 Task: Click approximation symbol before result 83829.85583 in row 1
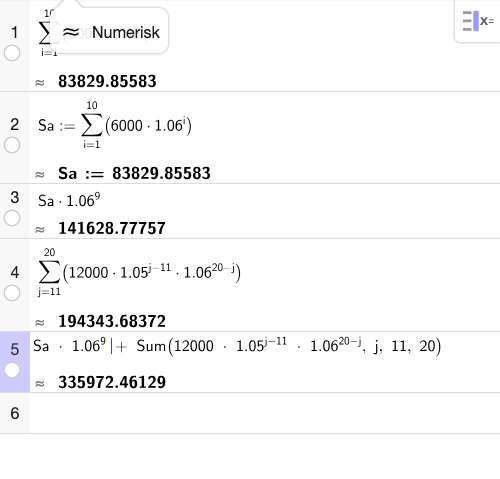40,82
